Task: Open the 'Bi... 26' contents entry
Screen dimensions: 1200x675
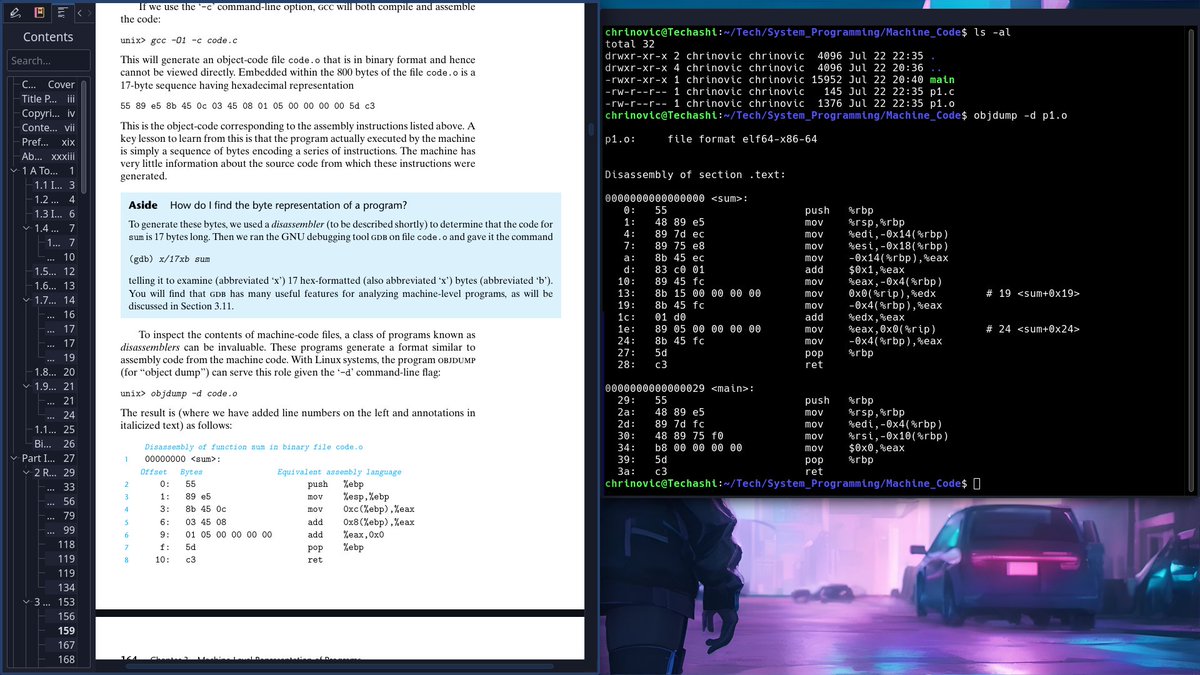Action: coord(55,444)
